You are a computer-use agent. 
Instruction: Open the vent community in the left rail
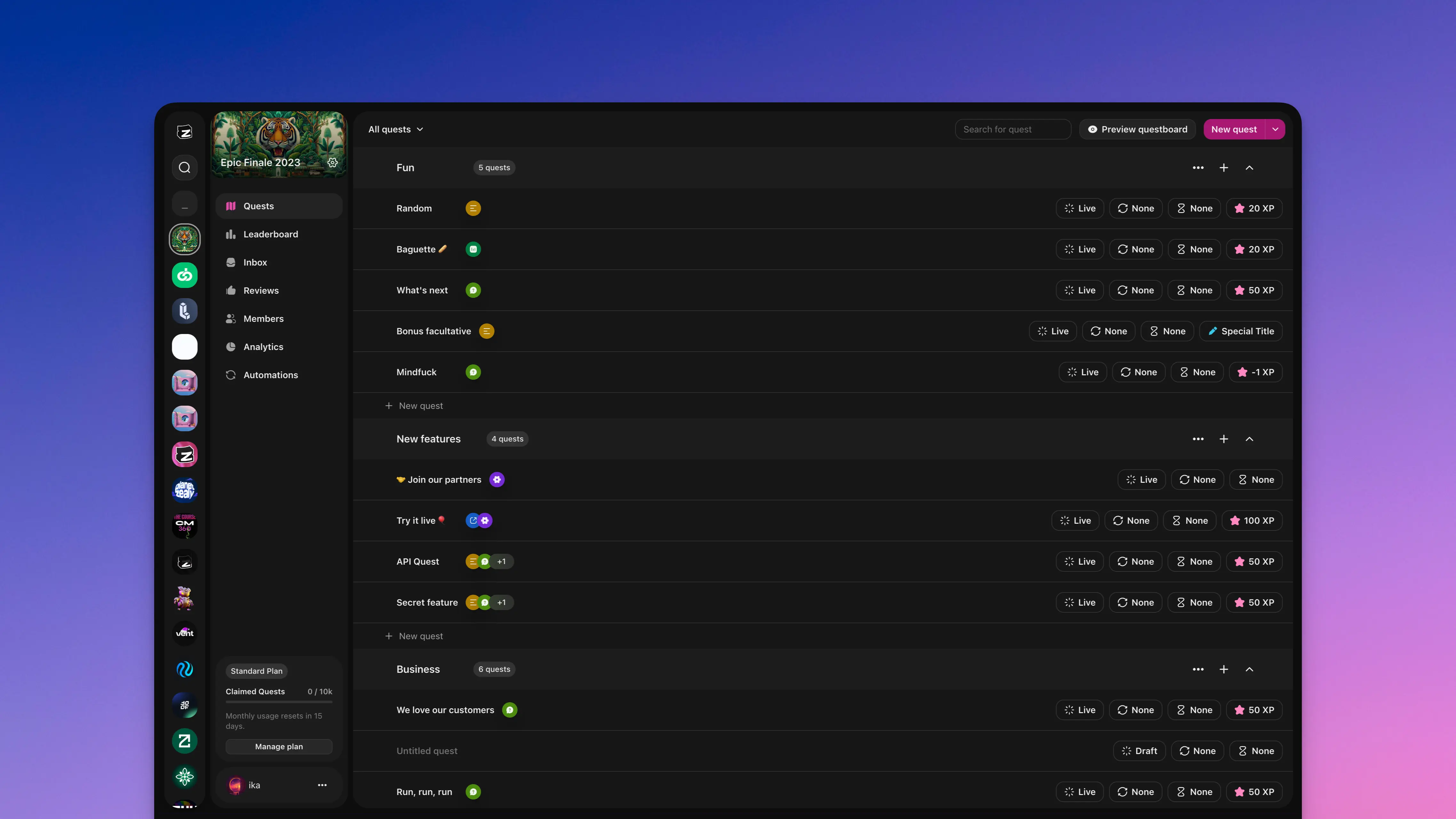[184, 633]
